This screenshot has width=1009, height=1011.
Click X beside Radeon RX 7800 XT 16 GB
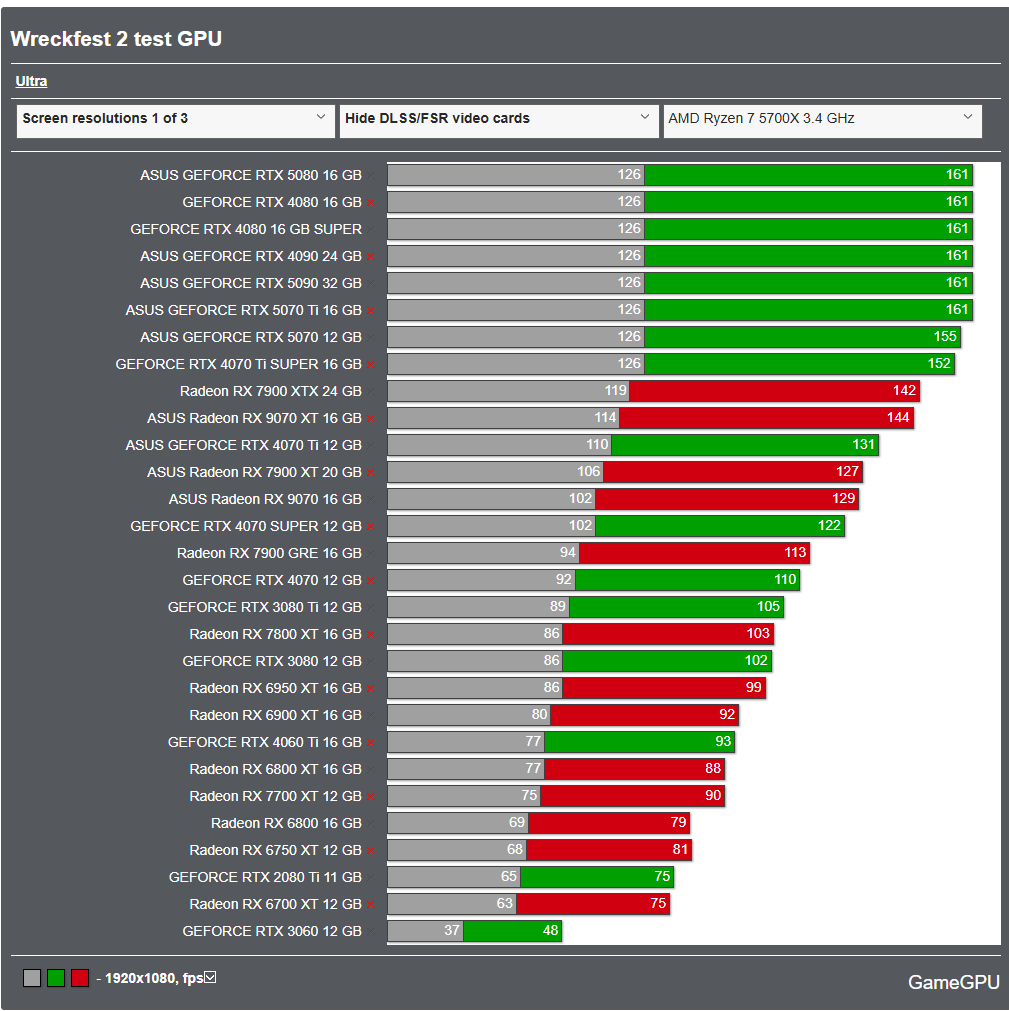click(371, 636)
